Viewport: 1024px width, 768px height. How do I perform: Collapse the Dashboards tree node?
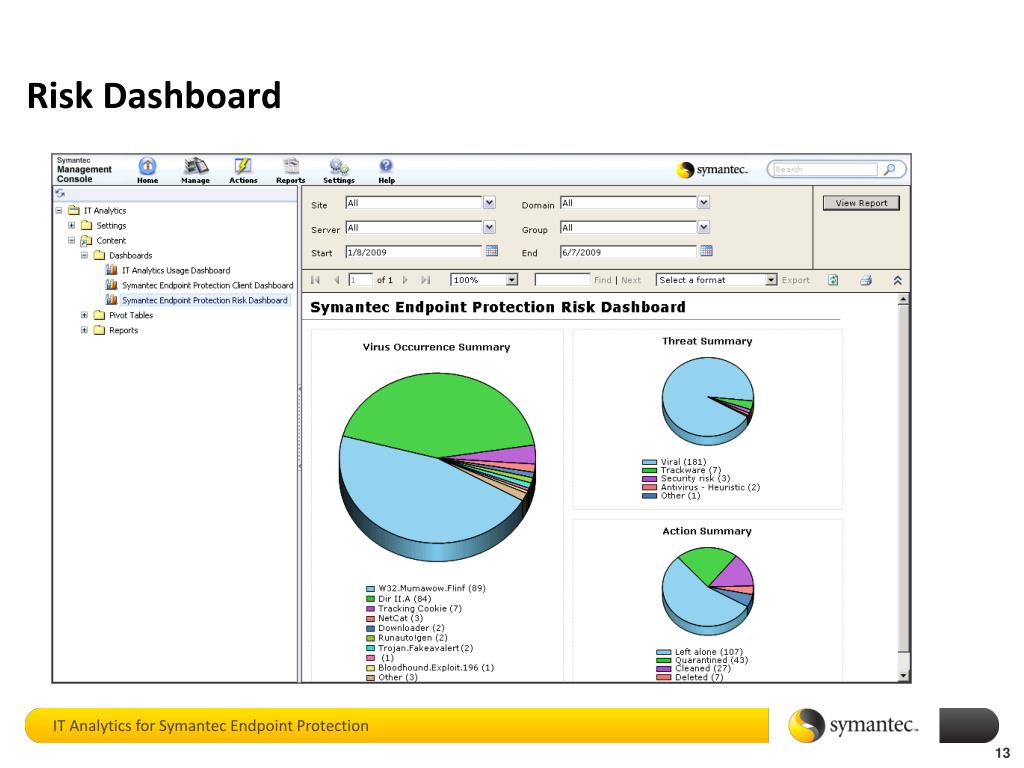coord(84,255)
